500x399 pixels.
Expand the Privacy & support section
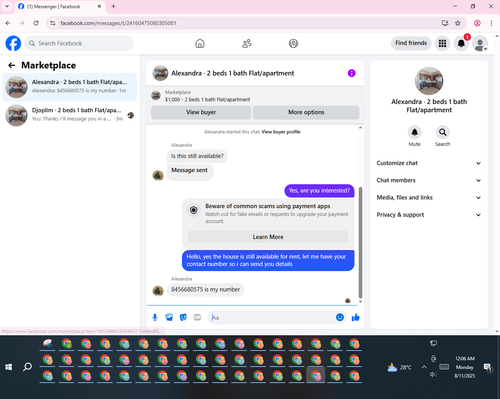pos(429,215)
